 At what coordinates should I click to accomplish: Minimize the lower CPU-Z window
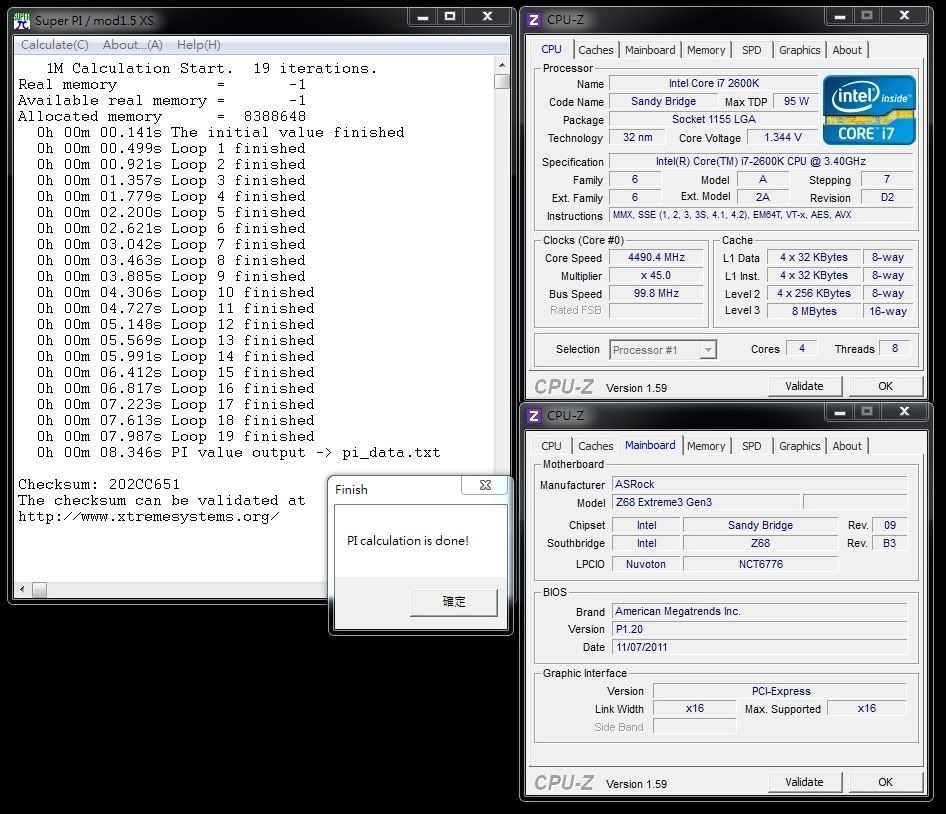pyautogui.click(x=839, y=412)
